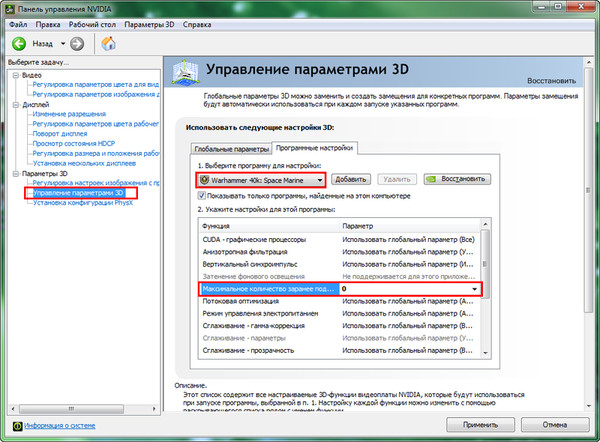Image resolution: width=600 pixels, height=442 pixels.
Task: Click the Применить button
Action: pyautogui.click(x=480, y=425)
